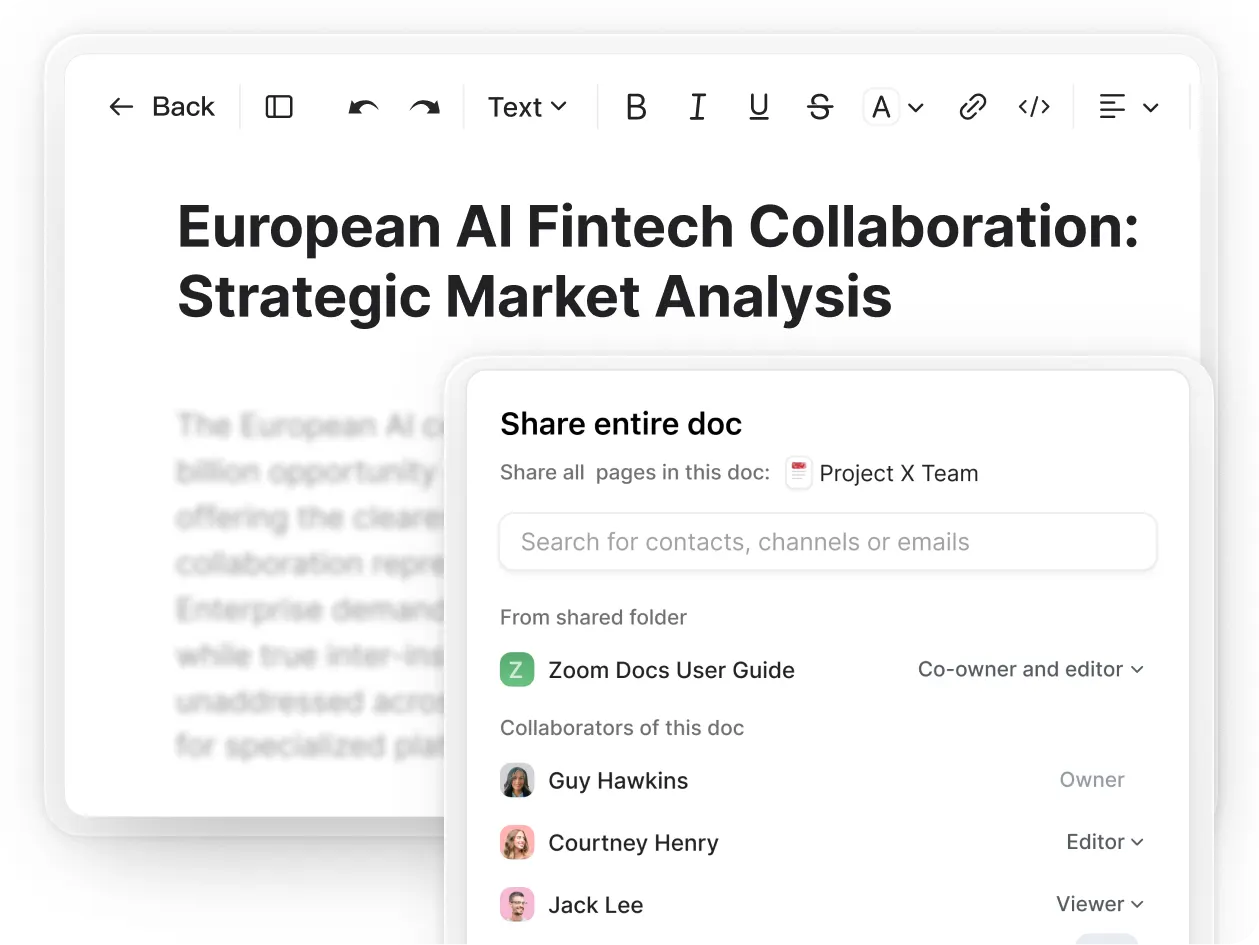Open the text alignment dropdown
The width and height of the screenshot is (1259, 945).
click(x=1129, y=107)
